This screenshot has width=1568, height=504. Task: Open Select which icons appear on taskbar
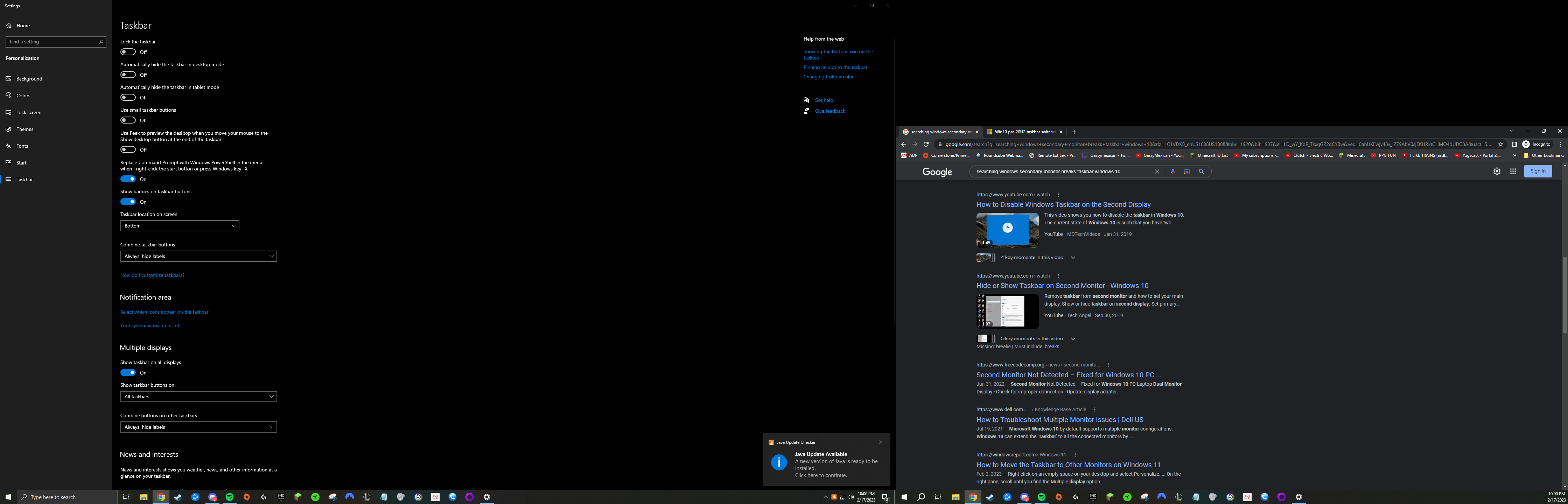(164, 311)
